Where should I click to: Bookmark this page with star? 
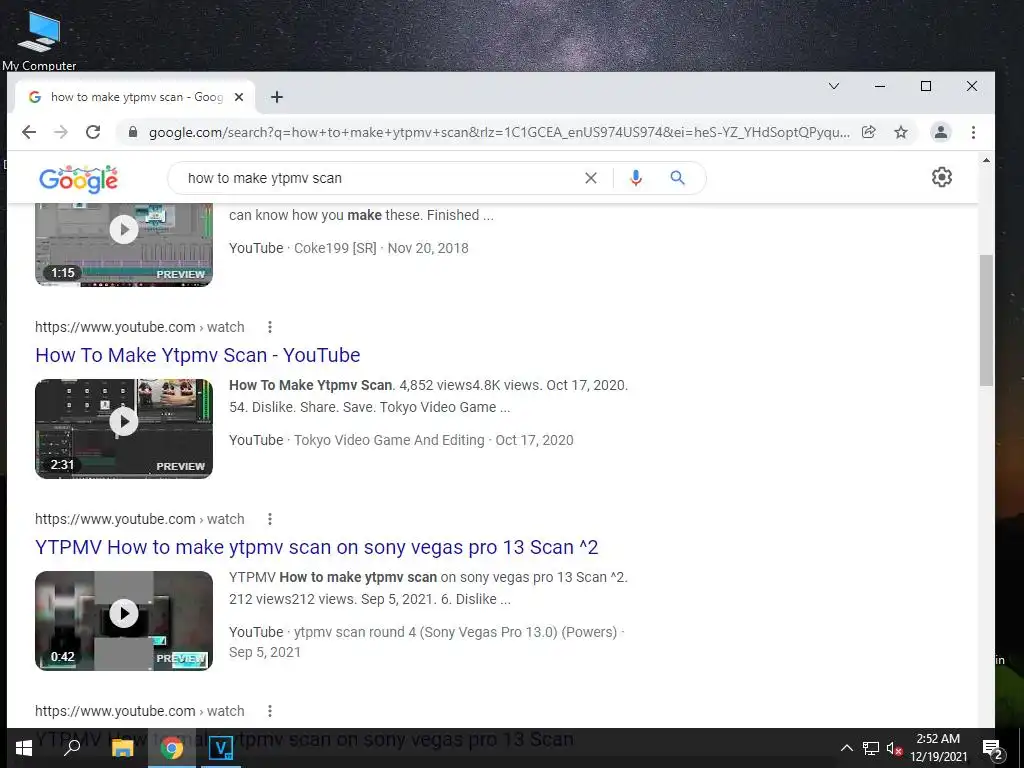coord(901,133)
